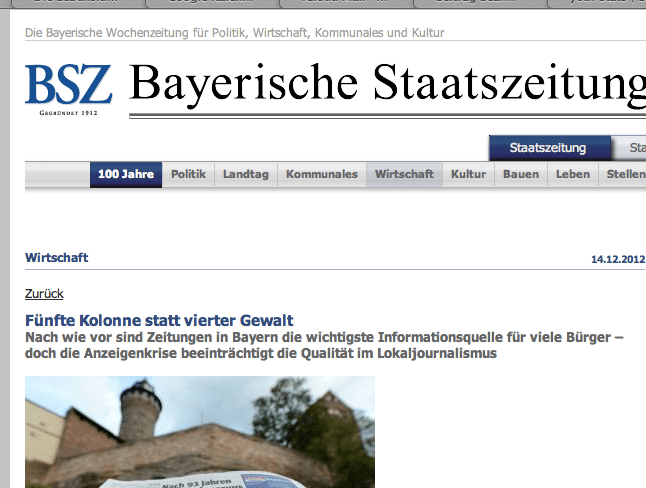This screenshot has width=646, height=488.
Task: Click the date 14.12.2012
Action: pos(618,259)
